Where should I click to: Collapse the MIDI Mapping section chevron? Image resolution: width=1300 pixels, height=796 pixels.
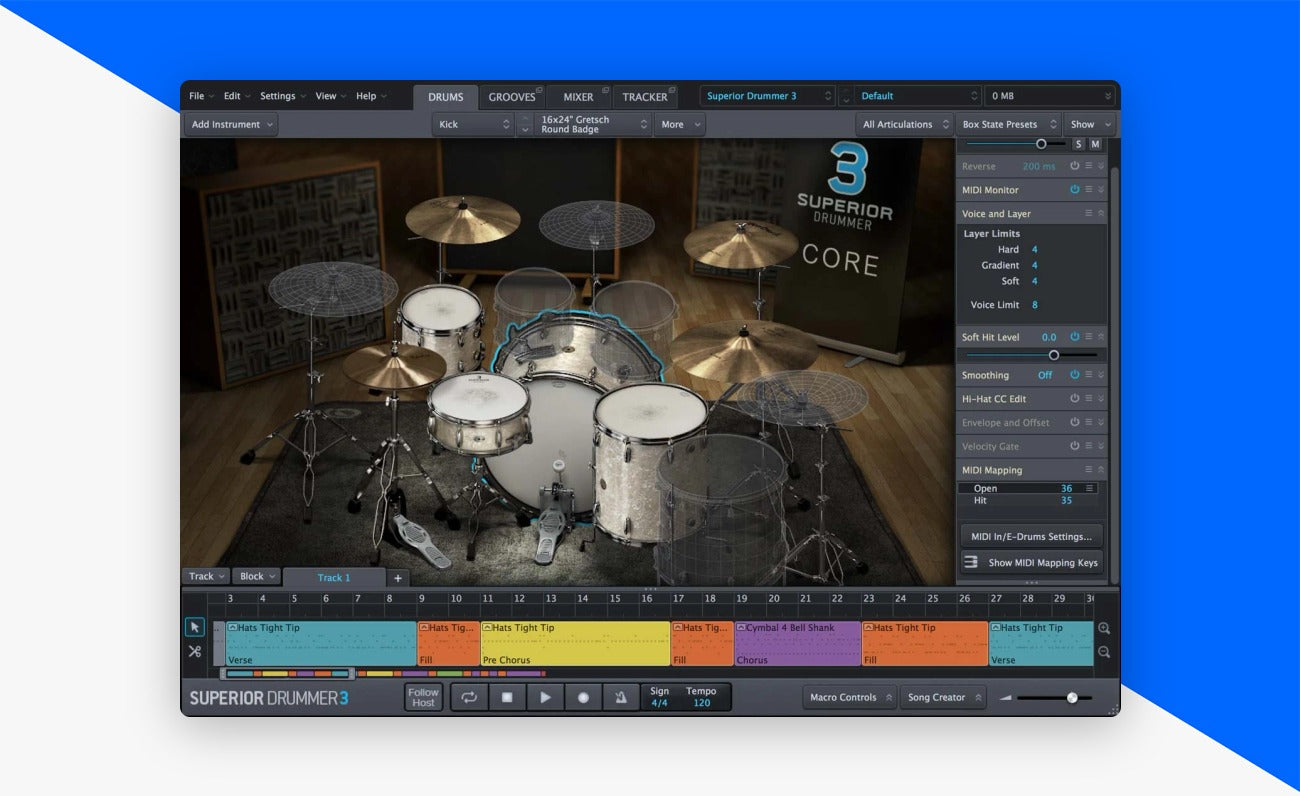pyautogui.click(x=1101, y=470)
